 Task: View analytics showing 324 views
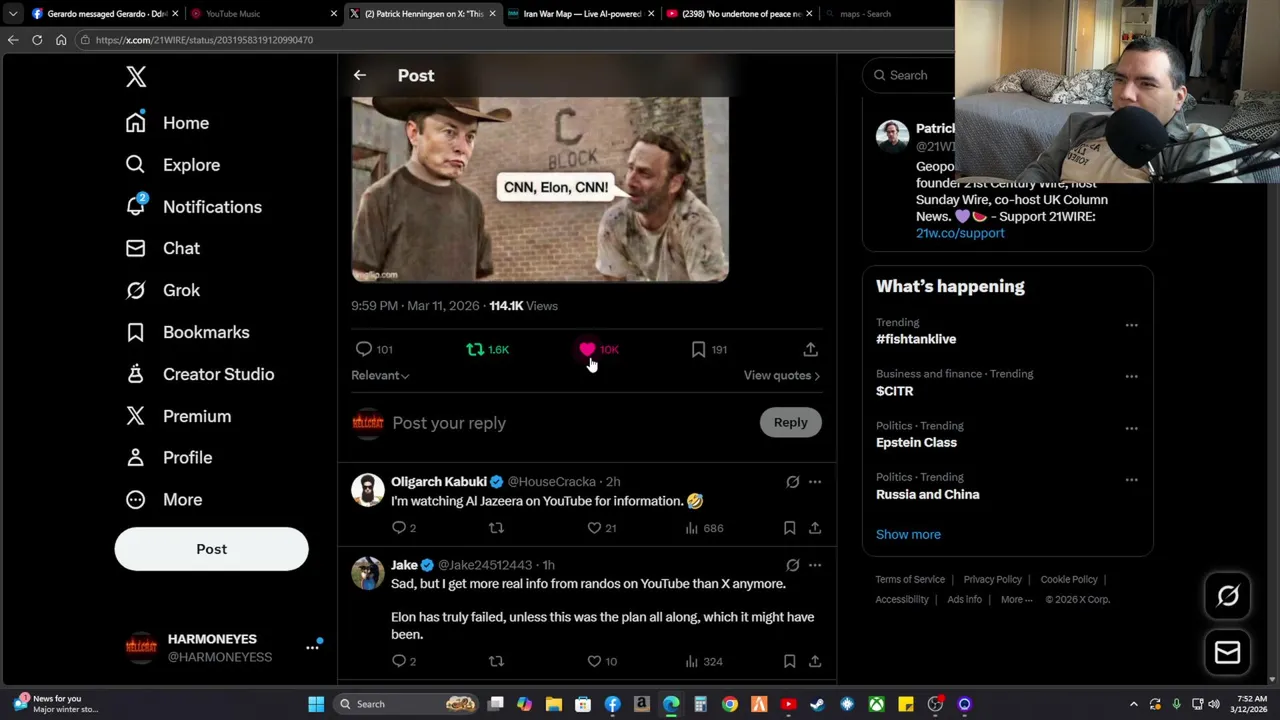click(x=704, y=661)
